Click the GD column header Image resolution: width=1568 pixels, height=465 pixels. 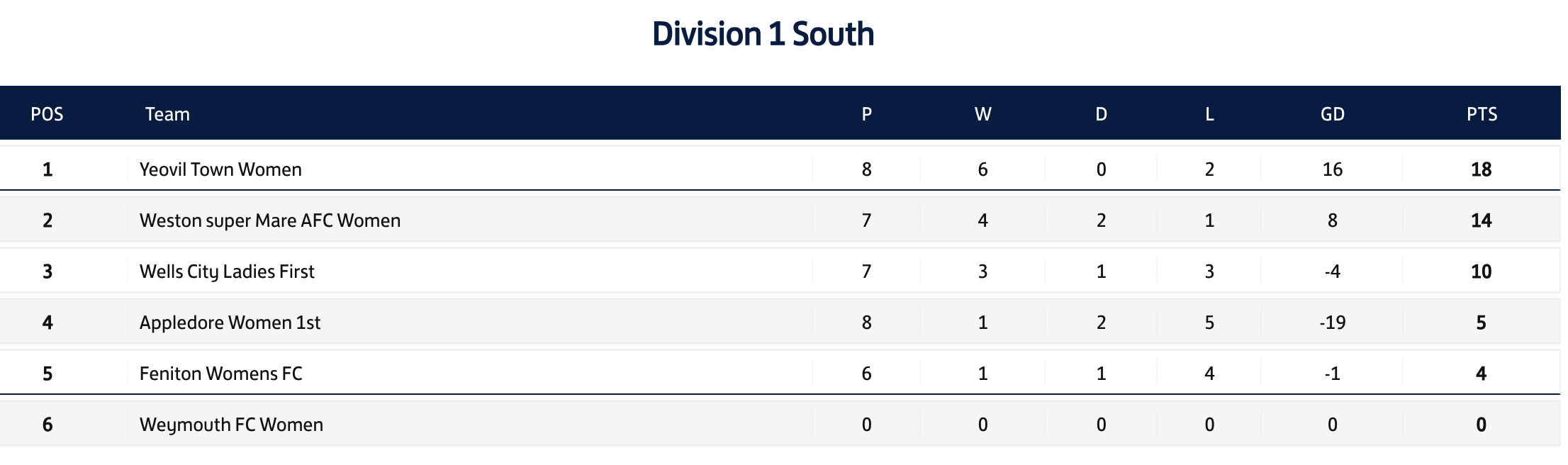pyautogui.click(x=1333, y=114)
